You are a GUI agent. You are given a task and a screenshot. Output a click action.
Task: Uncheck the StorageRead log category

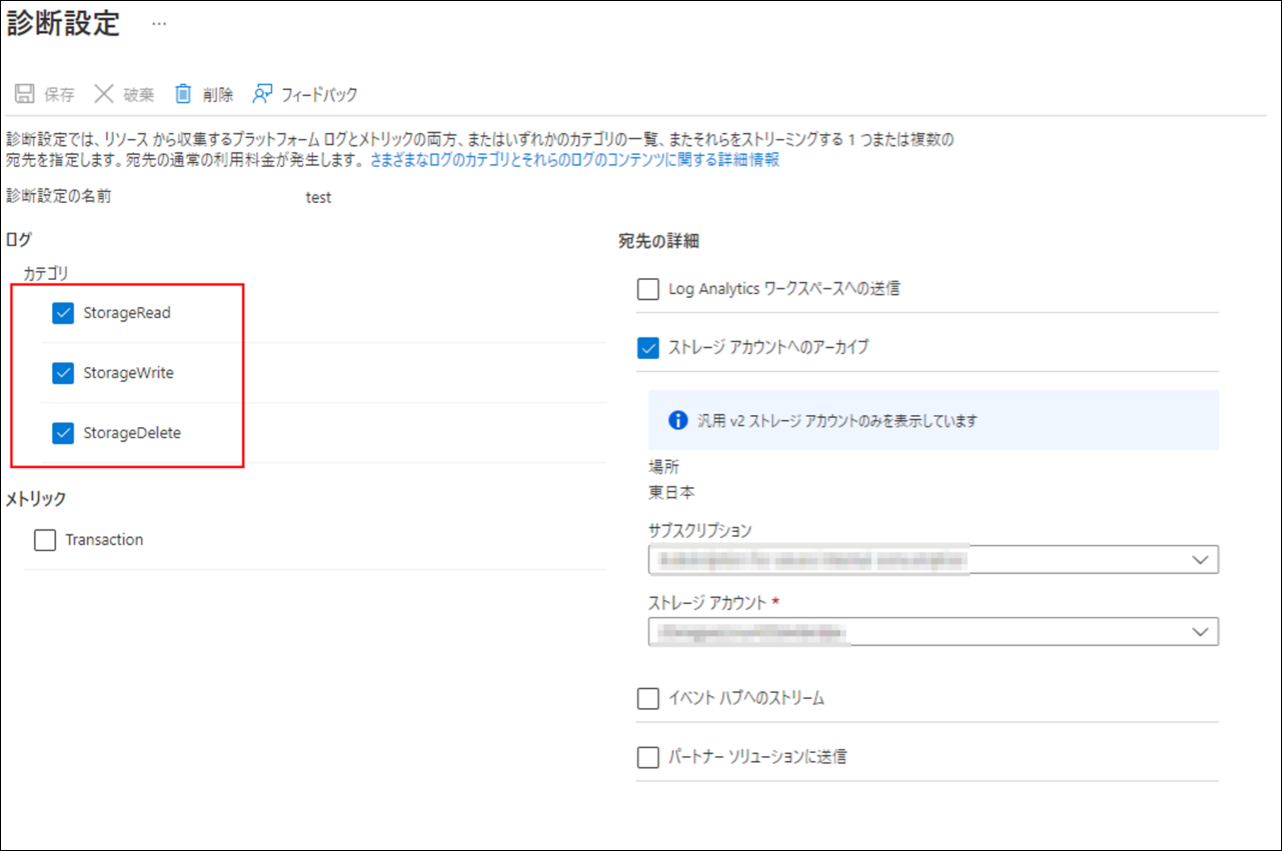click(63, 313)
